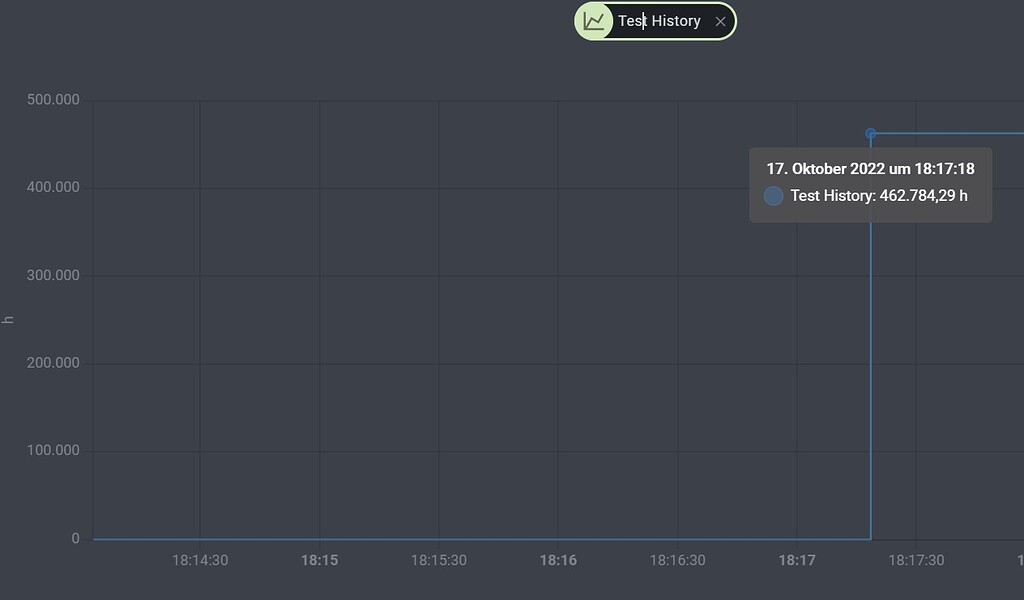This screenshot has height=600, width=1024.
Task: Remove the Test History chip with its X
Action: point(720,21)
